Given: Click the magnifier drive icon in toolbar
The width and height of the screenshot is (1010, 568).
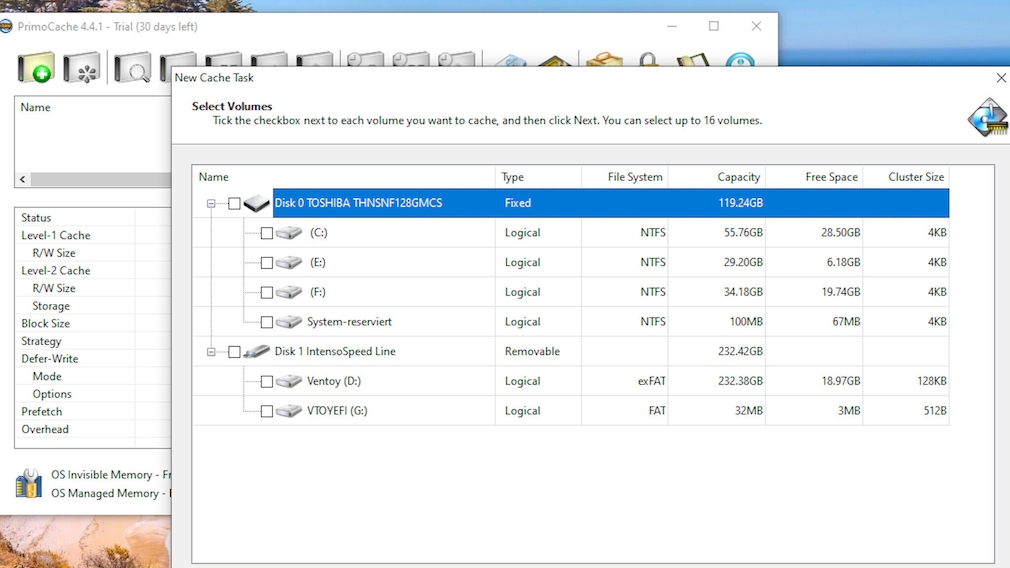Looking at the screenshot, I should pyautogui.click(x=131, y=69).
